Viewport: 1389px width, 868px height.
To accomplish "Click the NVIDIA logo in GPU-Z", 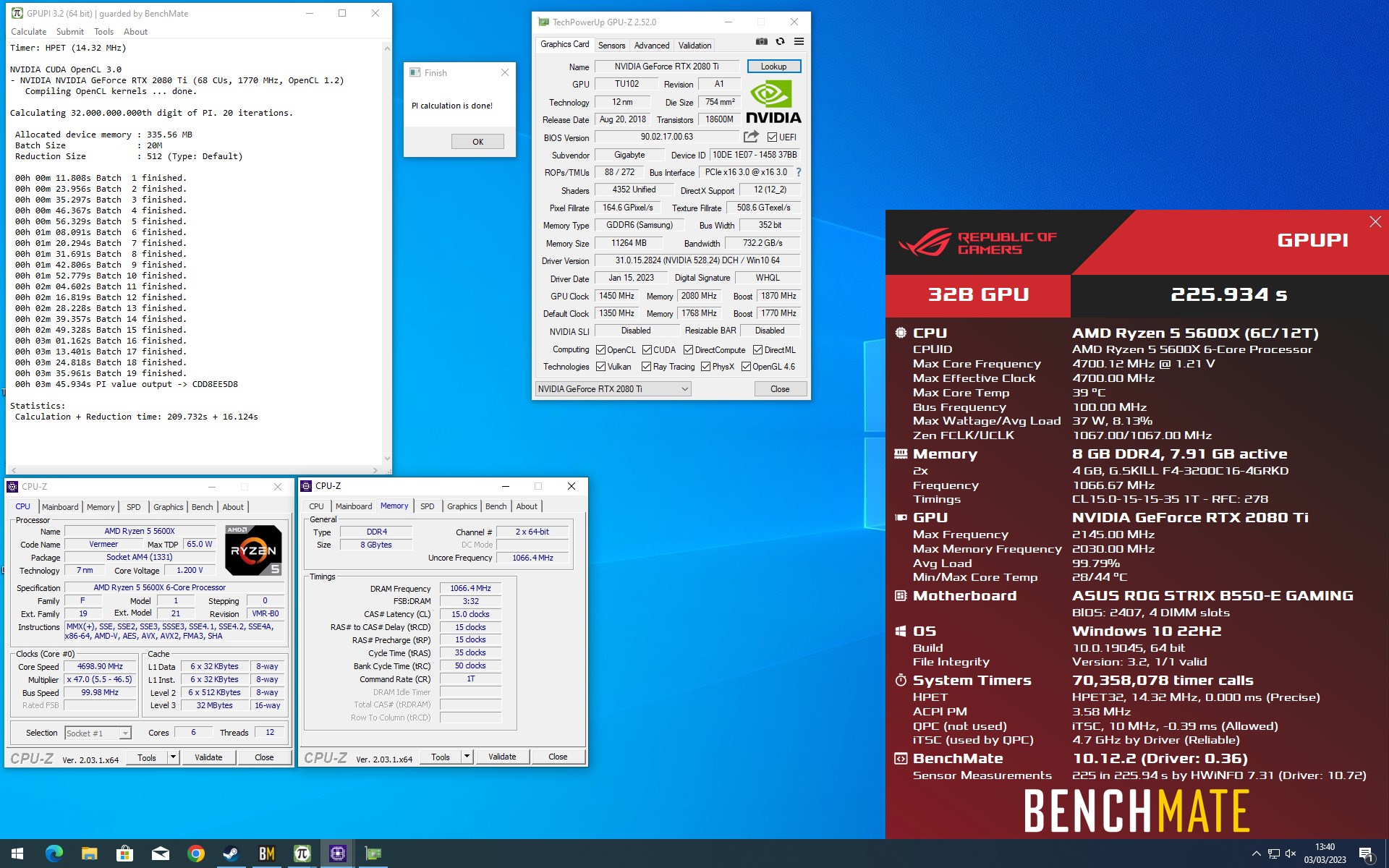I will point(773,102).
